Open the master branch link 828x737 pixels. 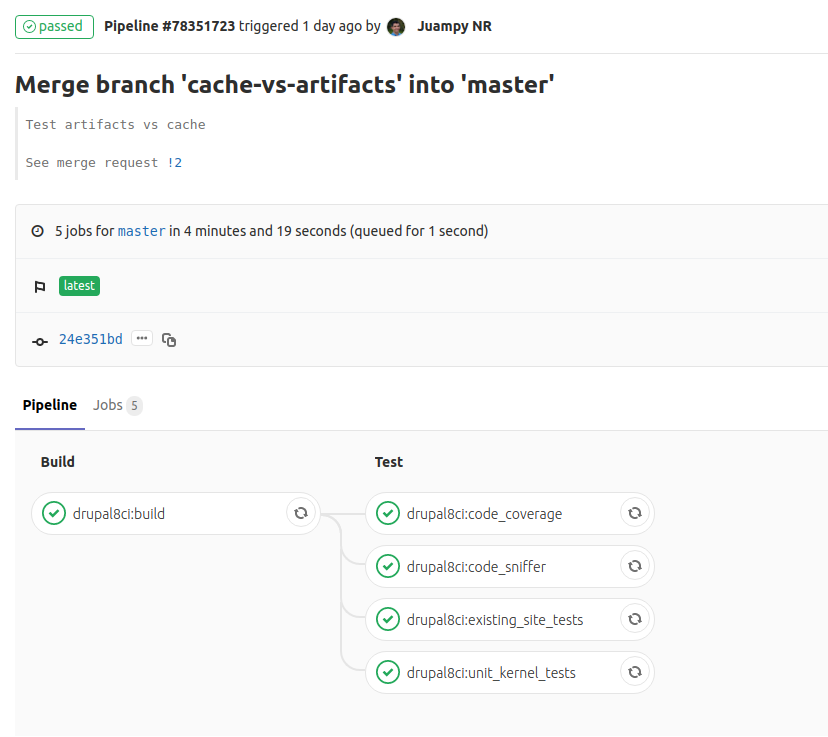(142, 231)
